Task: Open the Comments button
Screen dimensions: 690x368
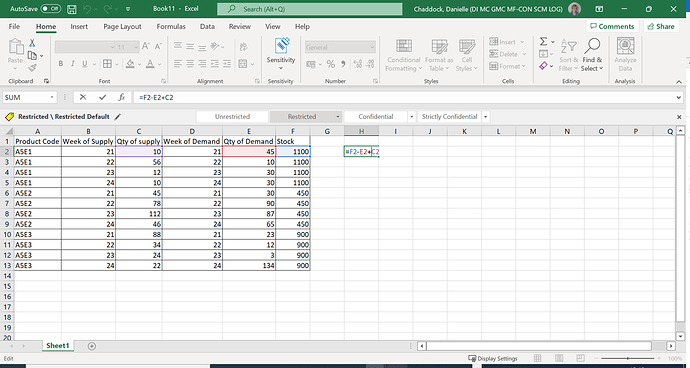Action: pyautogui.click(x=612, y=26)
